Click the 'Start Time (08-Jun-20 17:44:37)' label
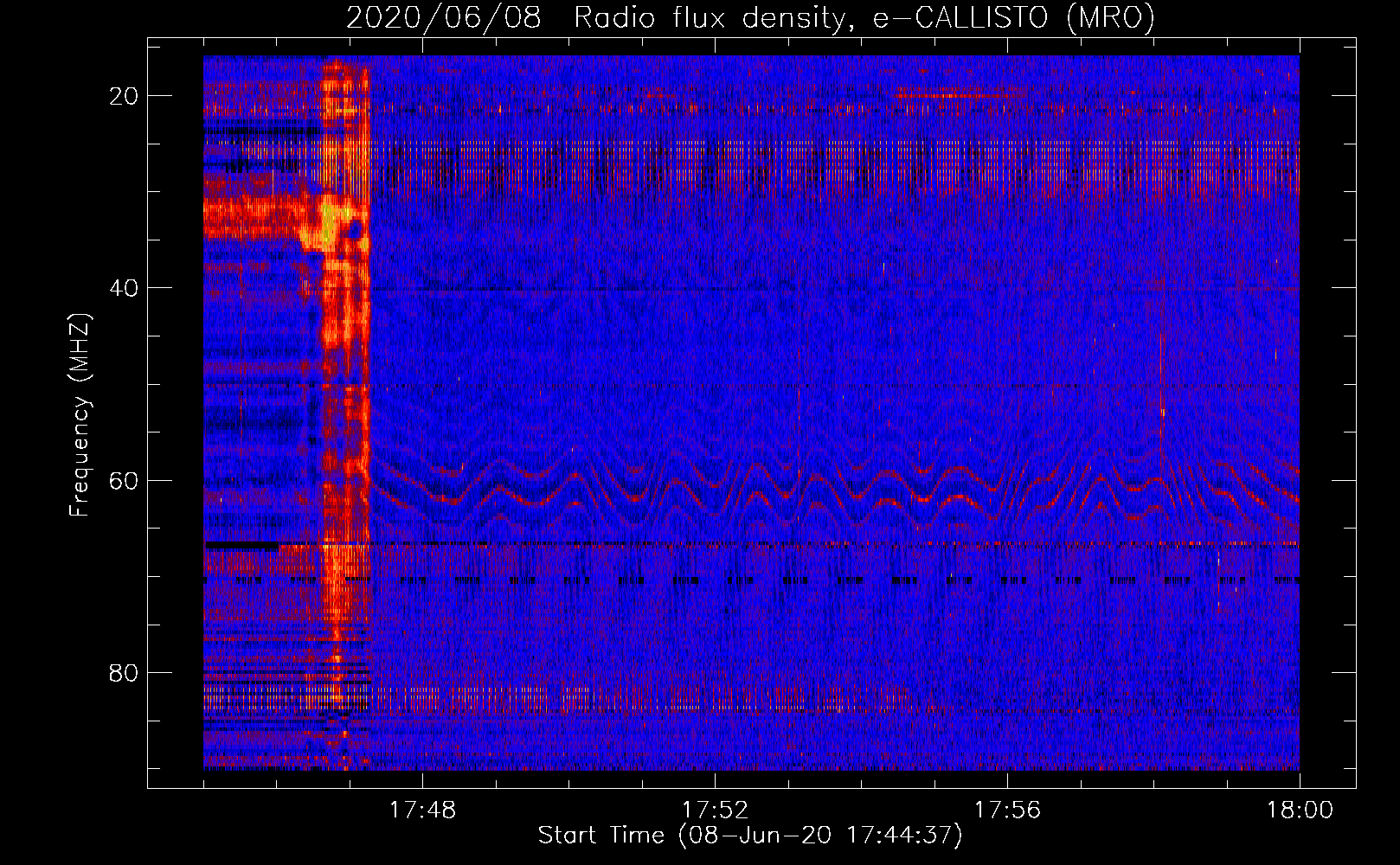The image size is (1400, 865). point(750,836)
